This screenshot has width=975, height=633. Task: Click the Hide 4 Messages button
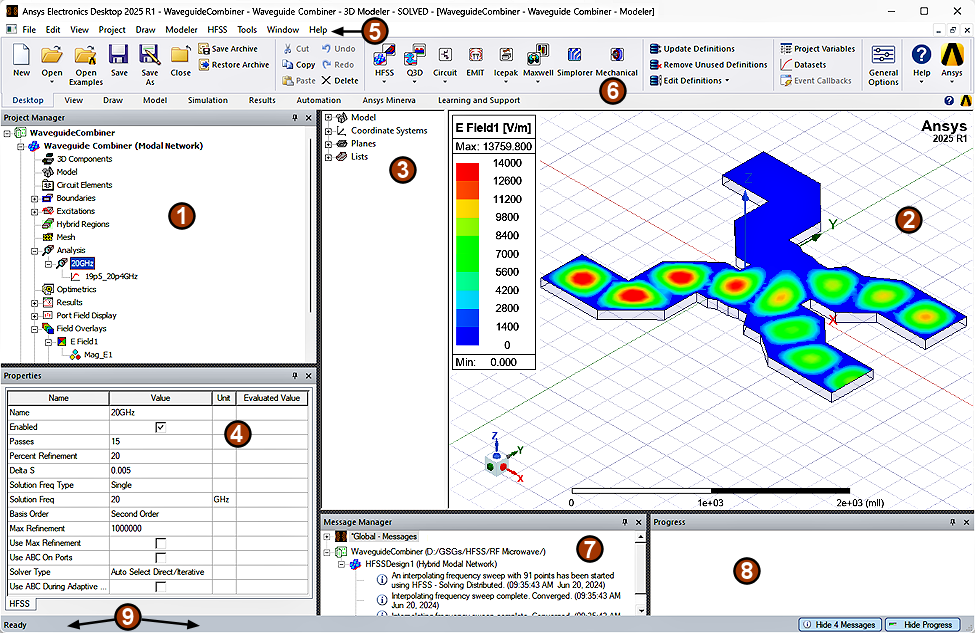click(839, 624)
